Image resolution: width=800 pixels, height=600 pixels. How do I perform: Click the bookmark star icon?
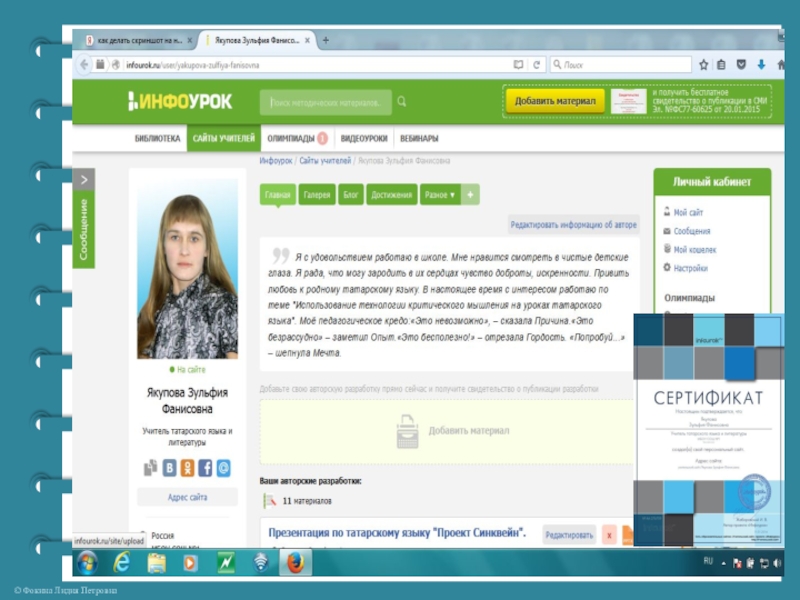[x=704, y=65]
